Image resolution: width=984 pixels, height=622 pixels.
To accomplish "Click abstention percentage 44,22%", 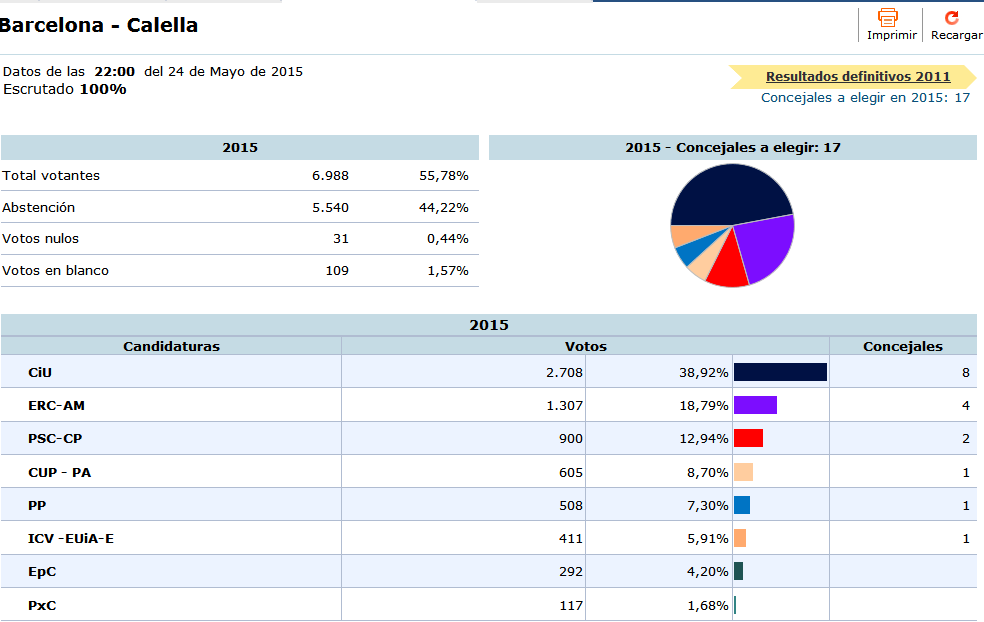I will pos(444,208).
